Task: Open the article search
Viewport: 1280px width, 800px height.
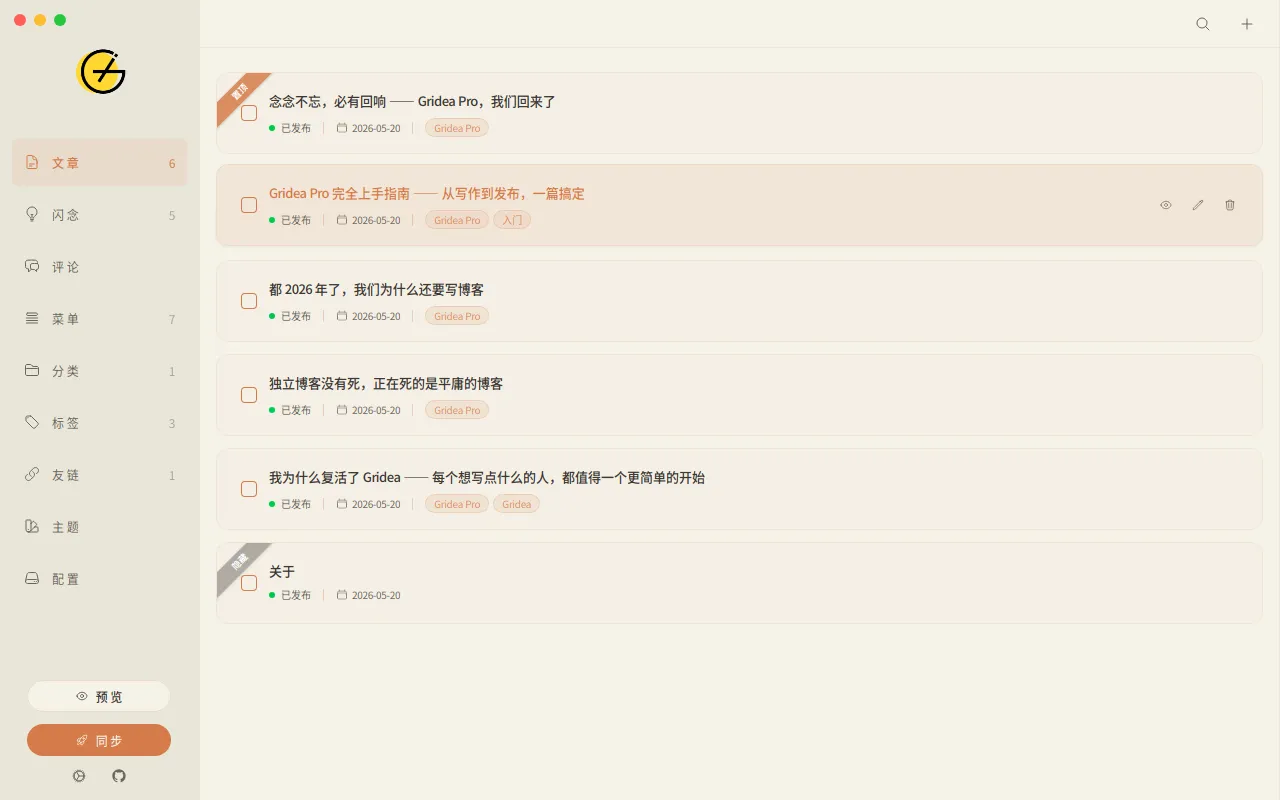Action: point(1203,24)
